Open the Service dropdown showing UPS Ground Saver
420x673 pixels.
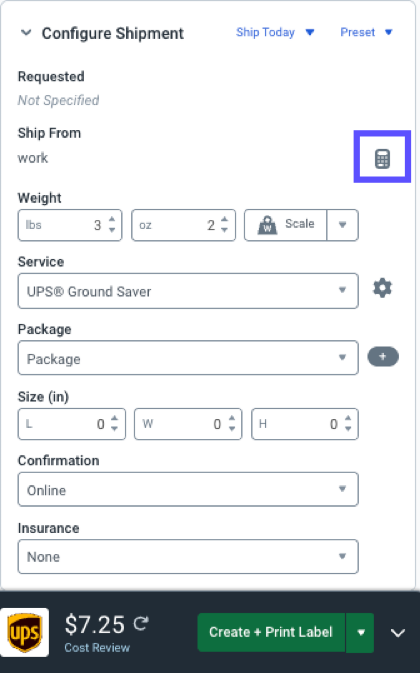[x=188, y=291]
